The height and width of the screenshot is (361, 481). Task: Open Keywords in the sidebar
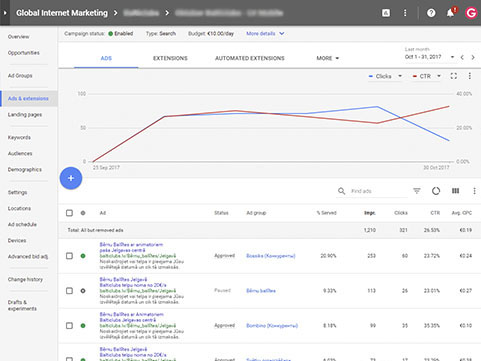[19, 137]
